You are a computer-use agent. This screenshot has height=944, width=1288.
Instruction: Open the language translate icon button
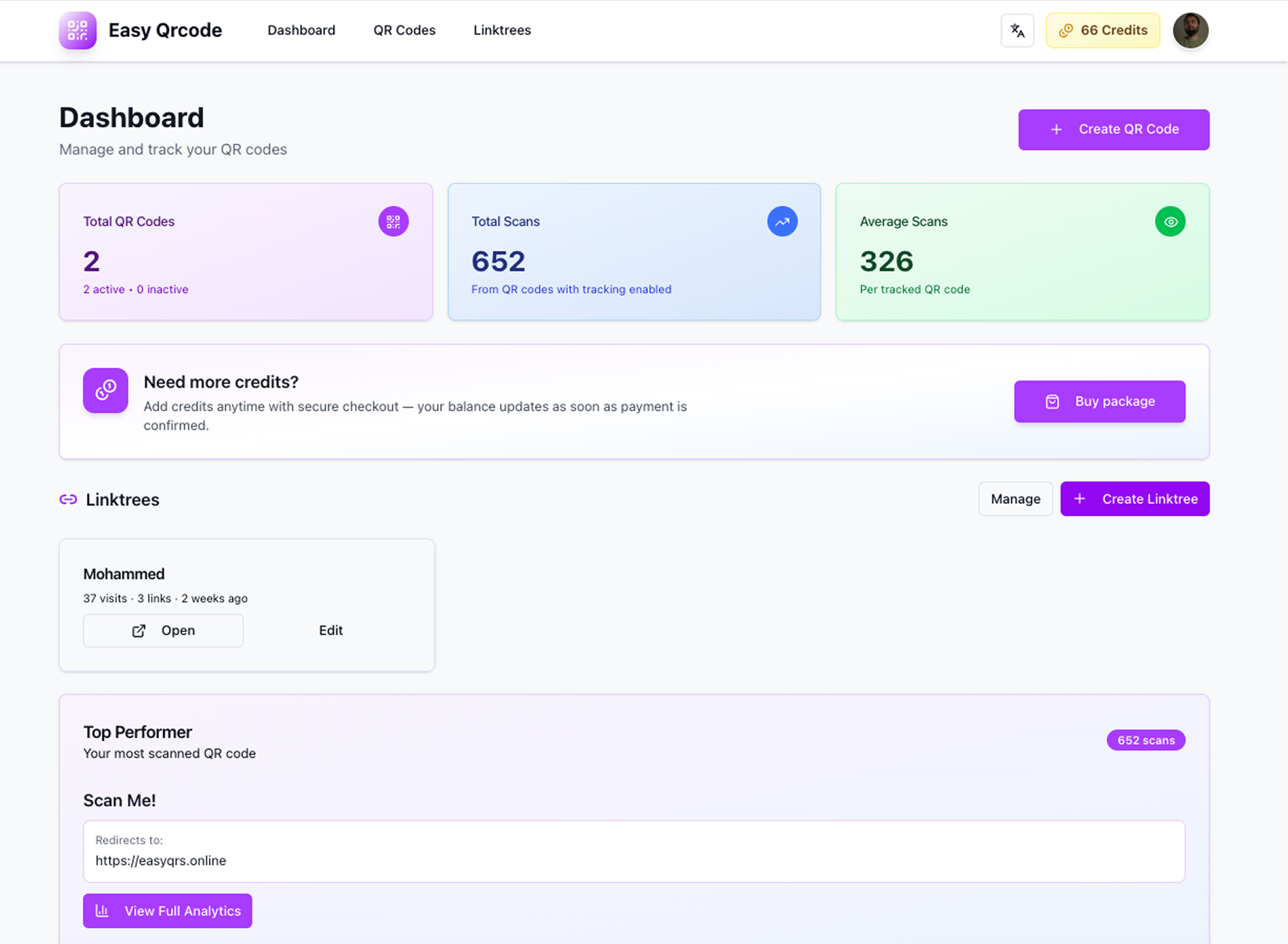pos(1017,30)
